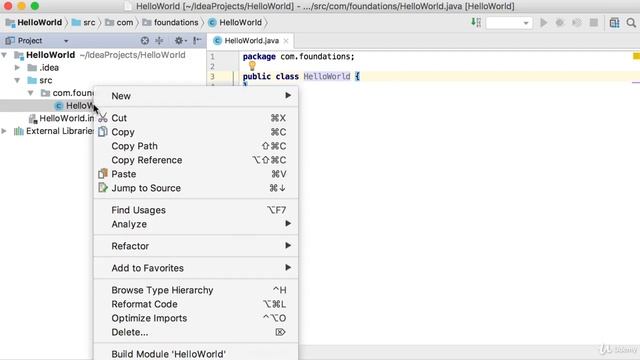This screenshot has height=360, width=640.
Task: Open the Refactor submenu
Action: [x=196, y=246]
